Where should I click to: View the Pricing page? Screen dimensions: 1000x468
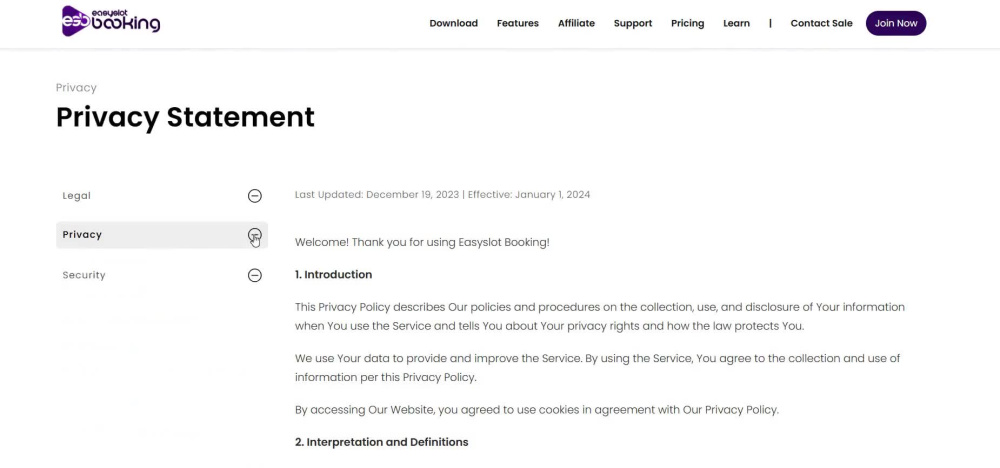click(688, 24)
